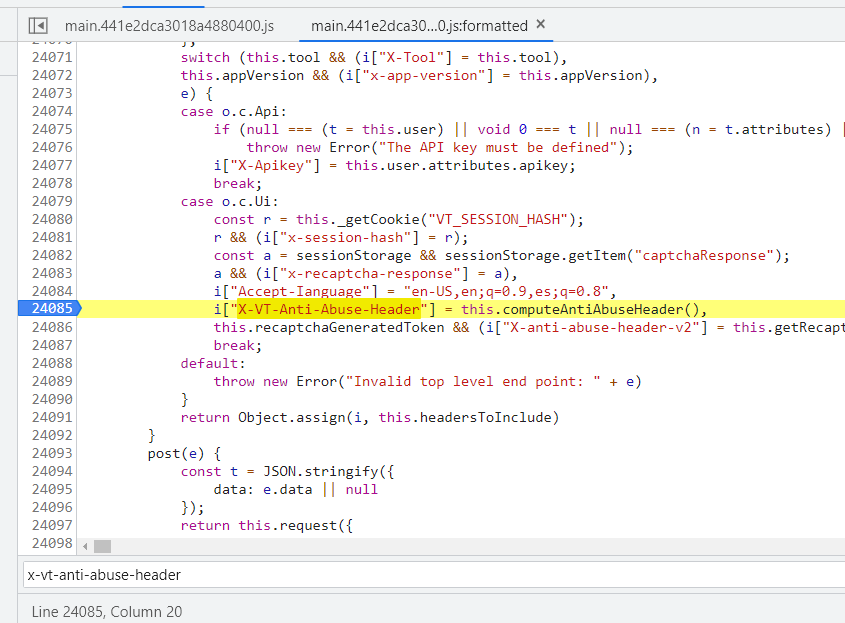Click "case o.c.Api:" on line 24074
The height and width of the screenshot is (623, 845).
pos(234,112)
